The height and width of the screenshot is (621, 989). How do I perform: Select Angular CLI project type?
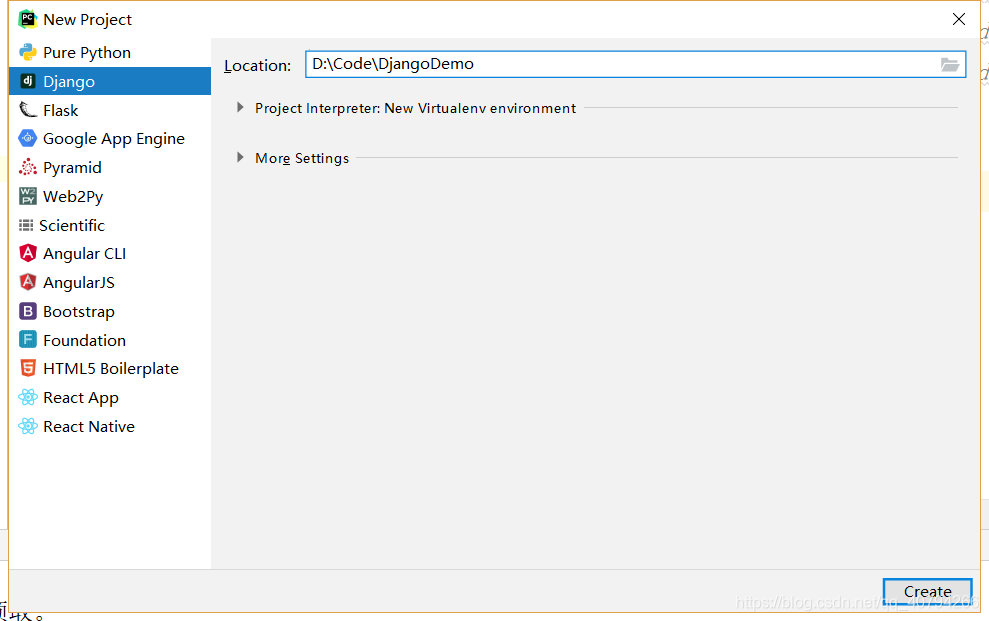110,253
